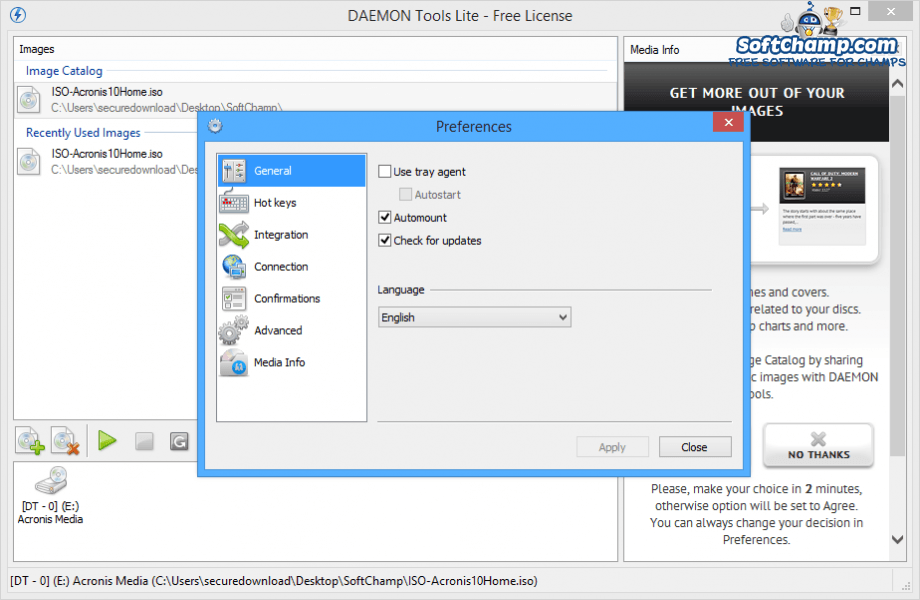Click the Recently Used Images heading

(x=83, y=133)
